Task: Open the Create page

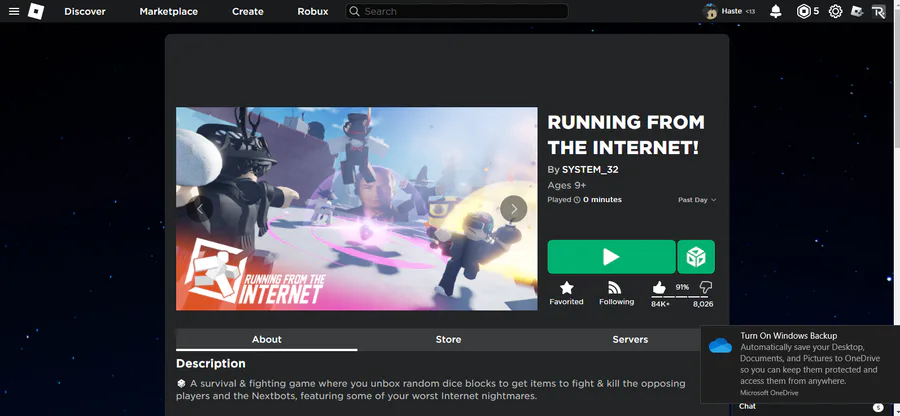Action: coord(247,11)
